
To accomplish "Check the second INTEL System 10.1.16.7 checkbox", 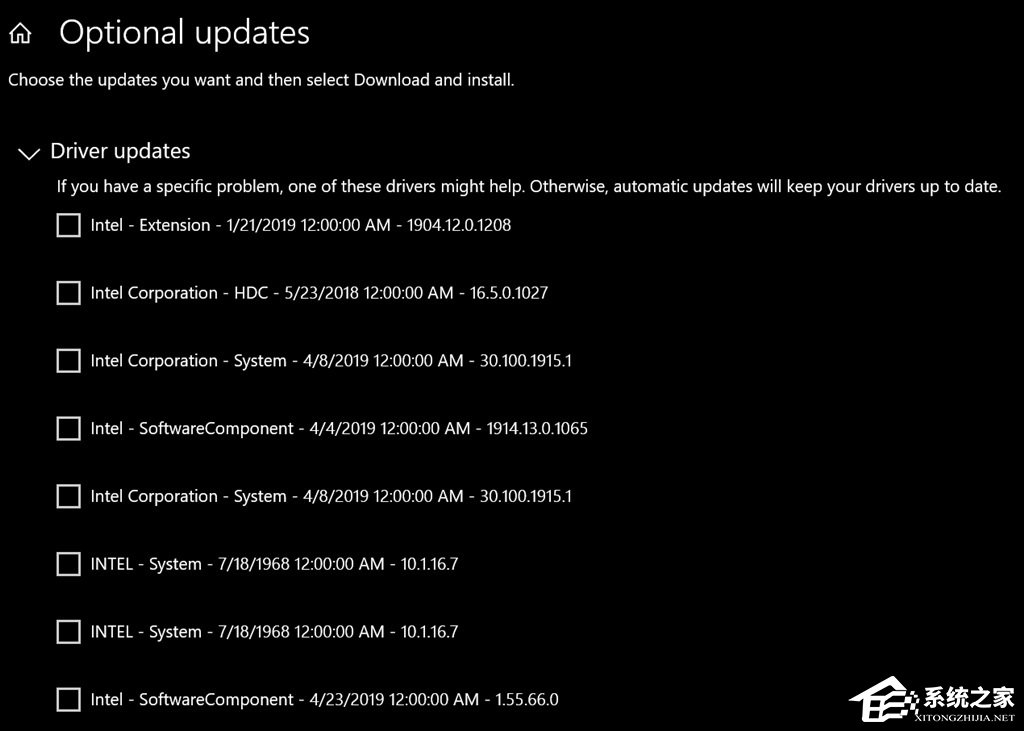I will point(68,632).
